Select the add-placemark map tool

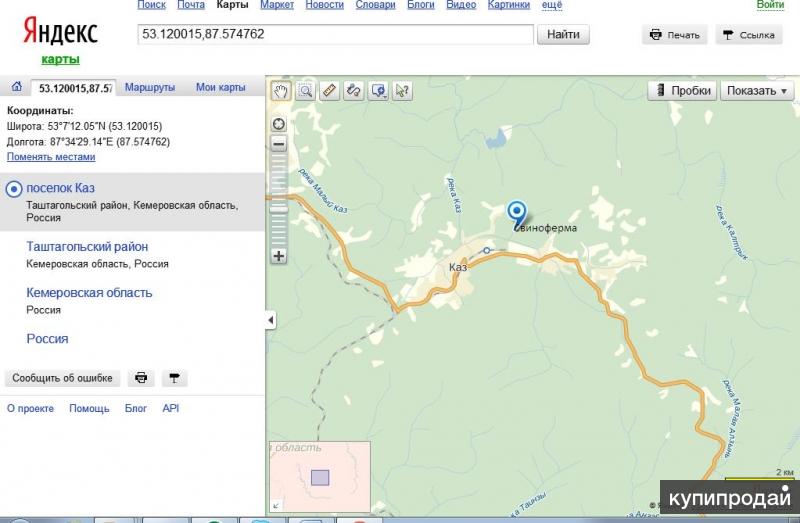point(378,91)
